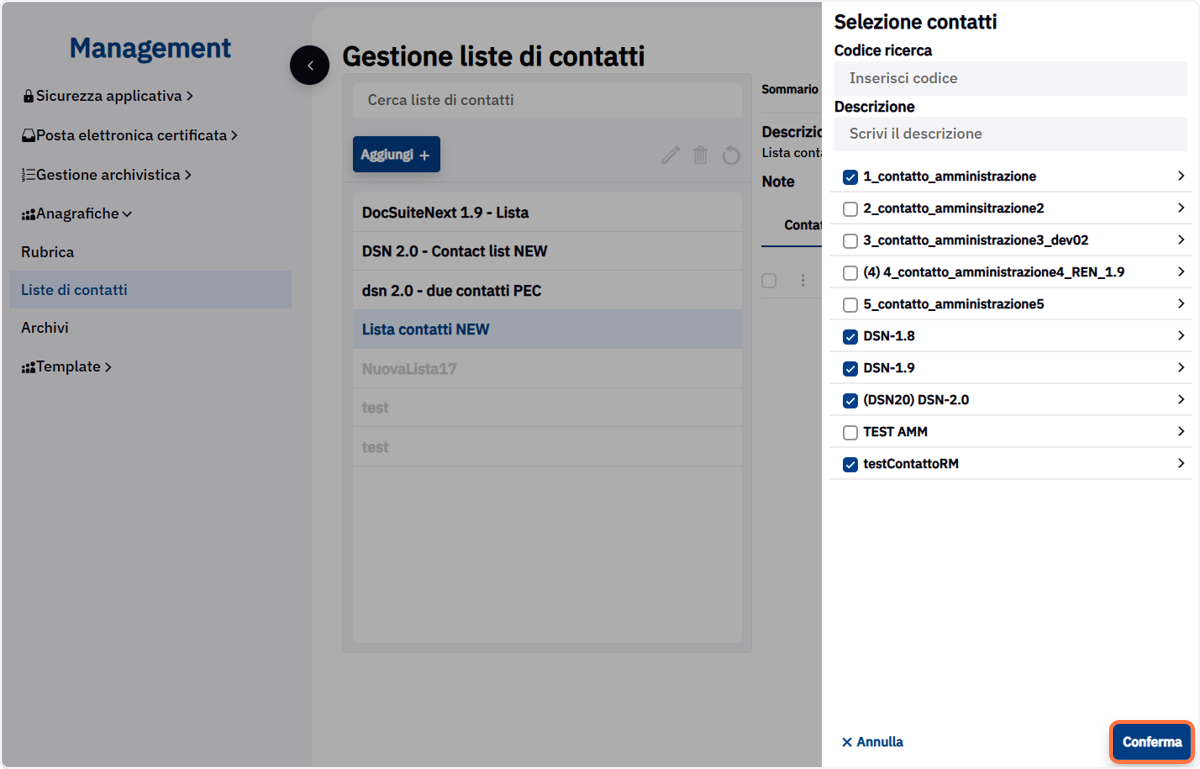Click the lock icon beside Sicurezza applicativa
The height and width of the screenshot is (769, 1200).
tap(28, 97)
